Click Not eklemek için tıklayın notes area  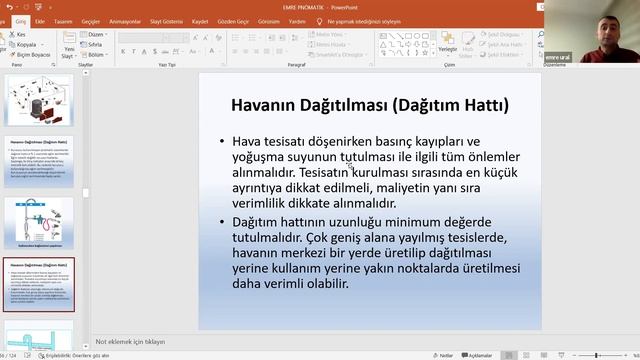(x=130, y=342)
